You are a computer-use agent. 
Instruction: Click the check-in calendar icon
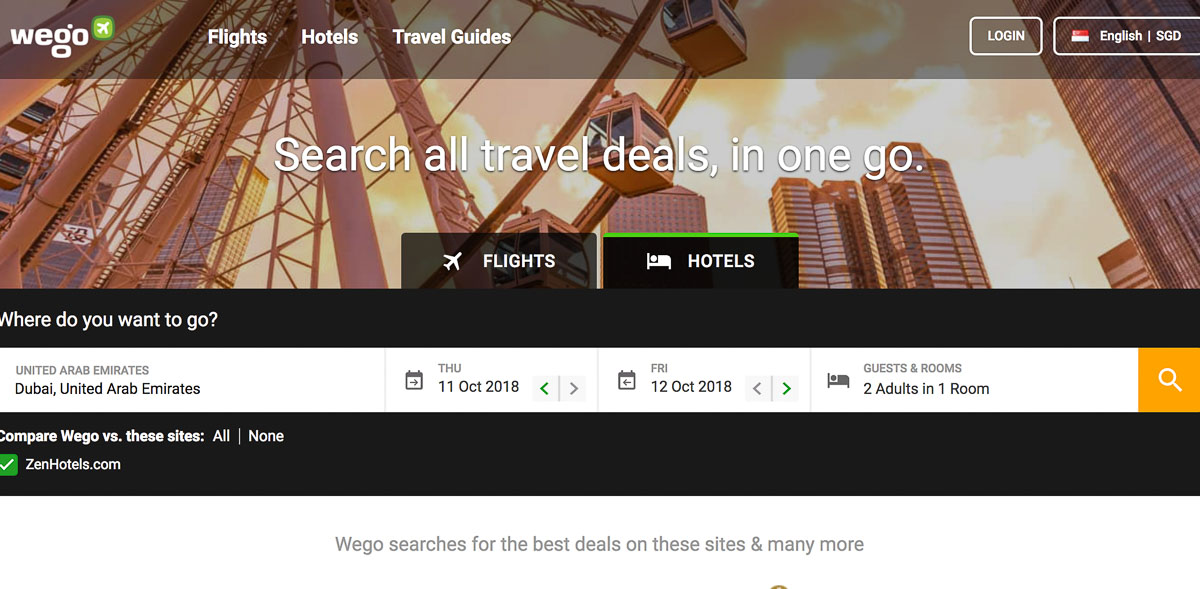(414, 380)
